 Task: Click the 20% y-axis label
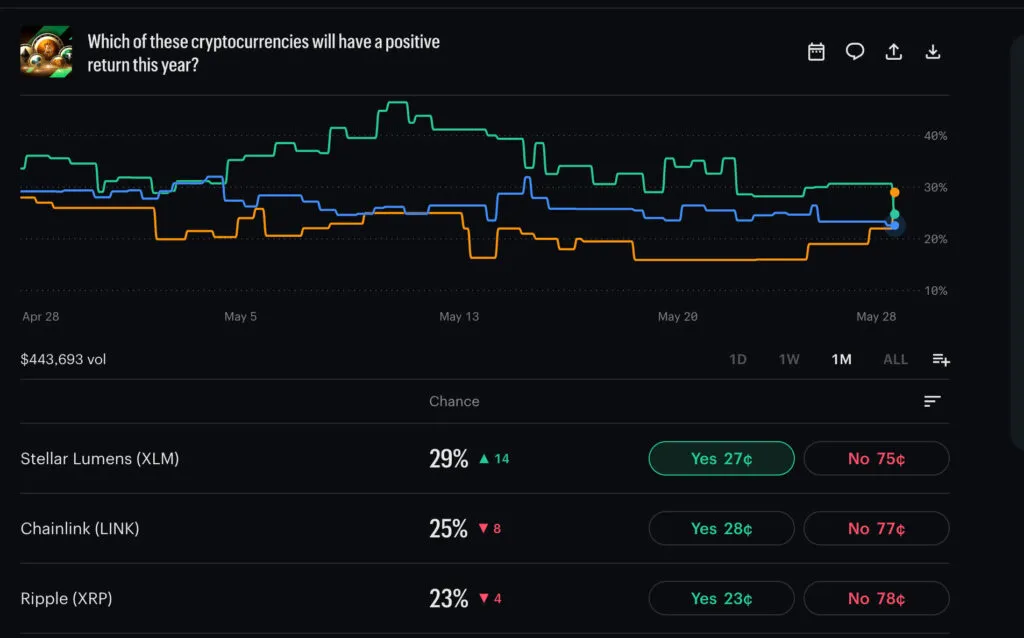[x=935, y=239]
